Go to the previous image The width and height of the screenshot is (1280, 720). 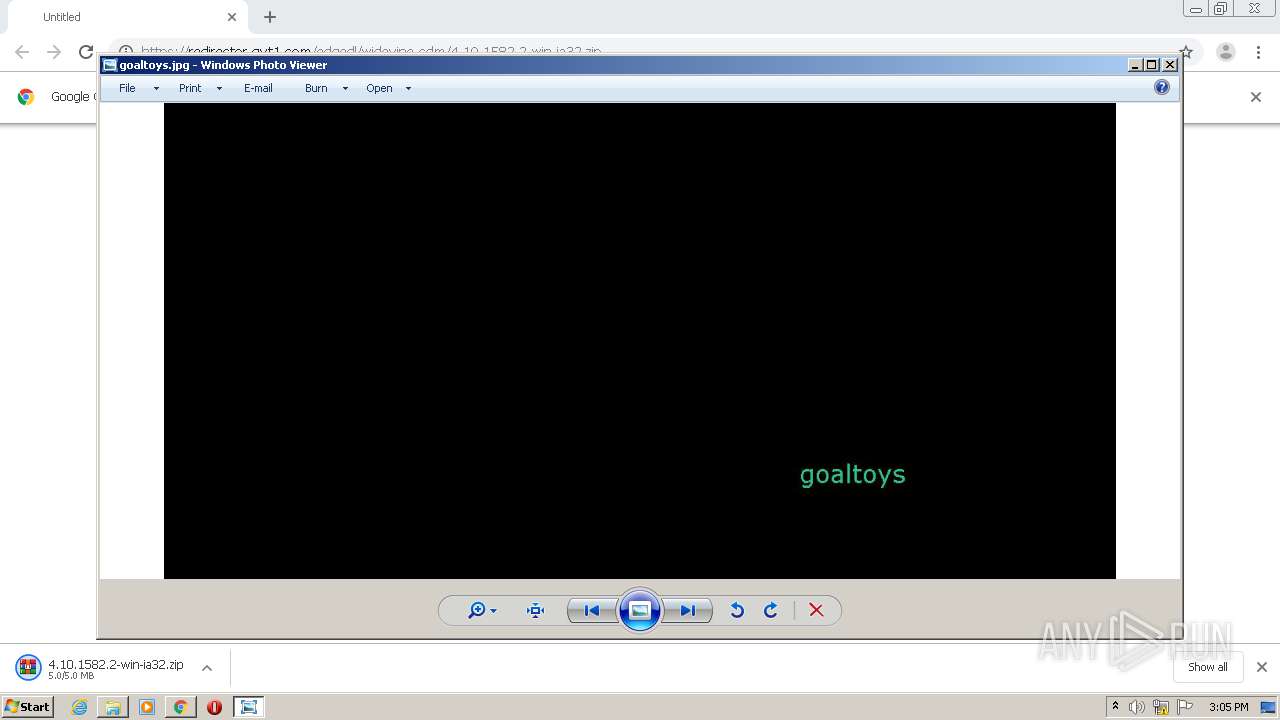tap(592, 610)
